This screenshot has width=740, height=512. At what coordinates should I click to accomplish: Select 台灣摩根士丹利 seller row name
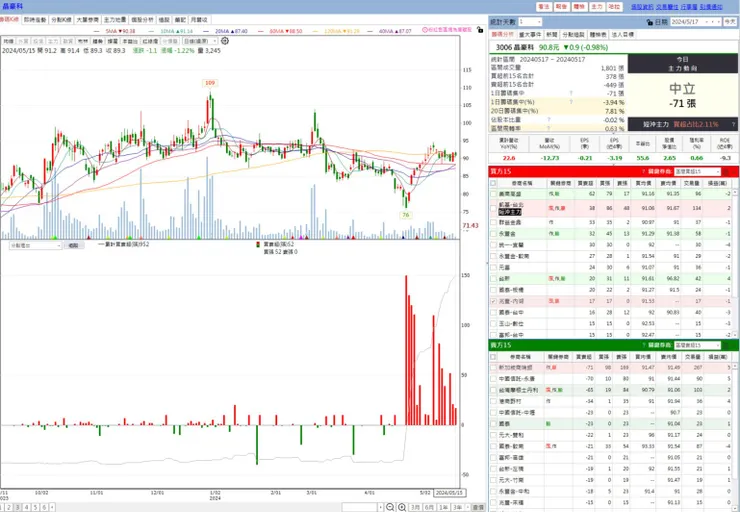(518, 390)
